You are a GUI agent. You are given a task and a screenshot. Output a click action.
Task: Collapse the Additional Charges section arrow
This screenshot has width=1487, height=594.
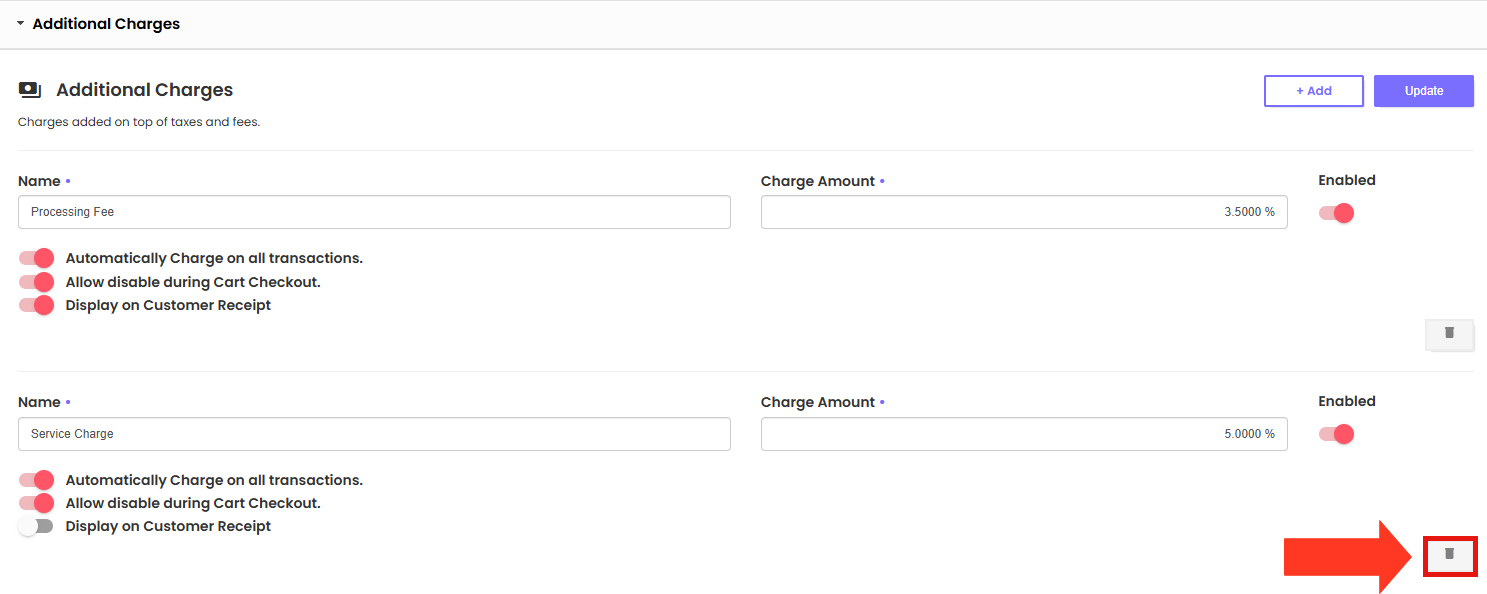20,23
